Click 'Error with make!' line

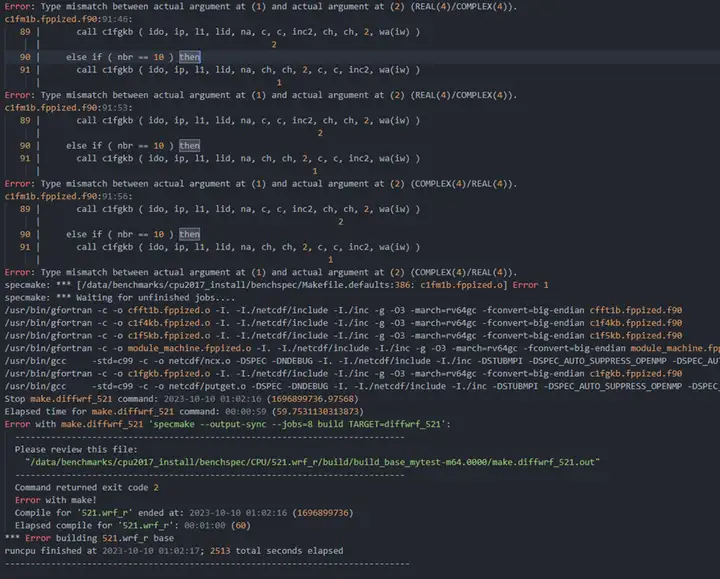[56, 500]
